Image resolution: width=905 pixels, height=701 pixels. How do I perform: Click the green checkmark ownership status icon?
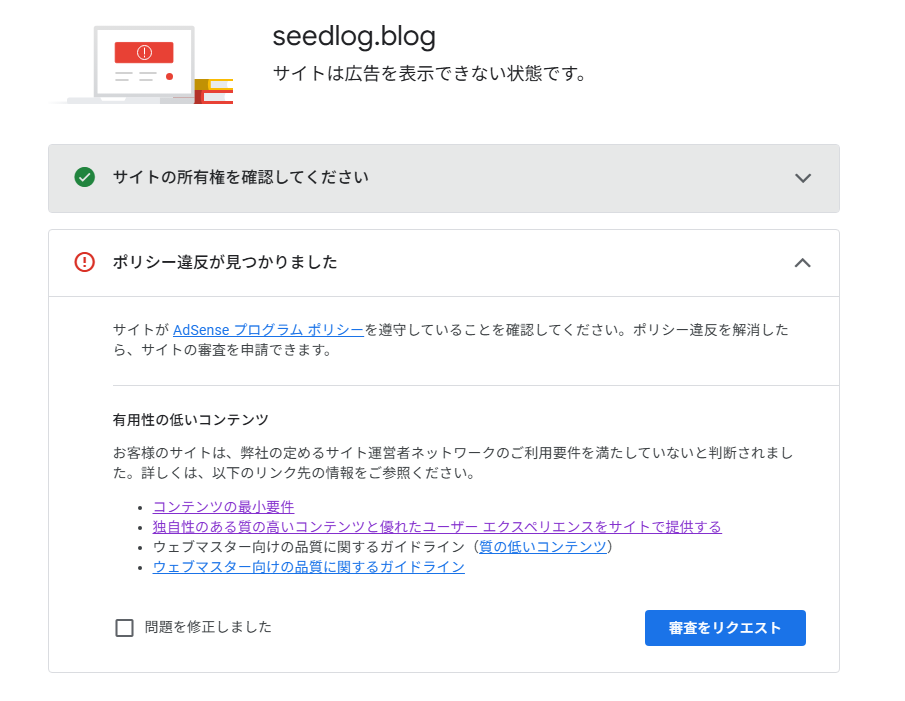(85, 177)
